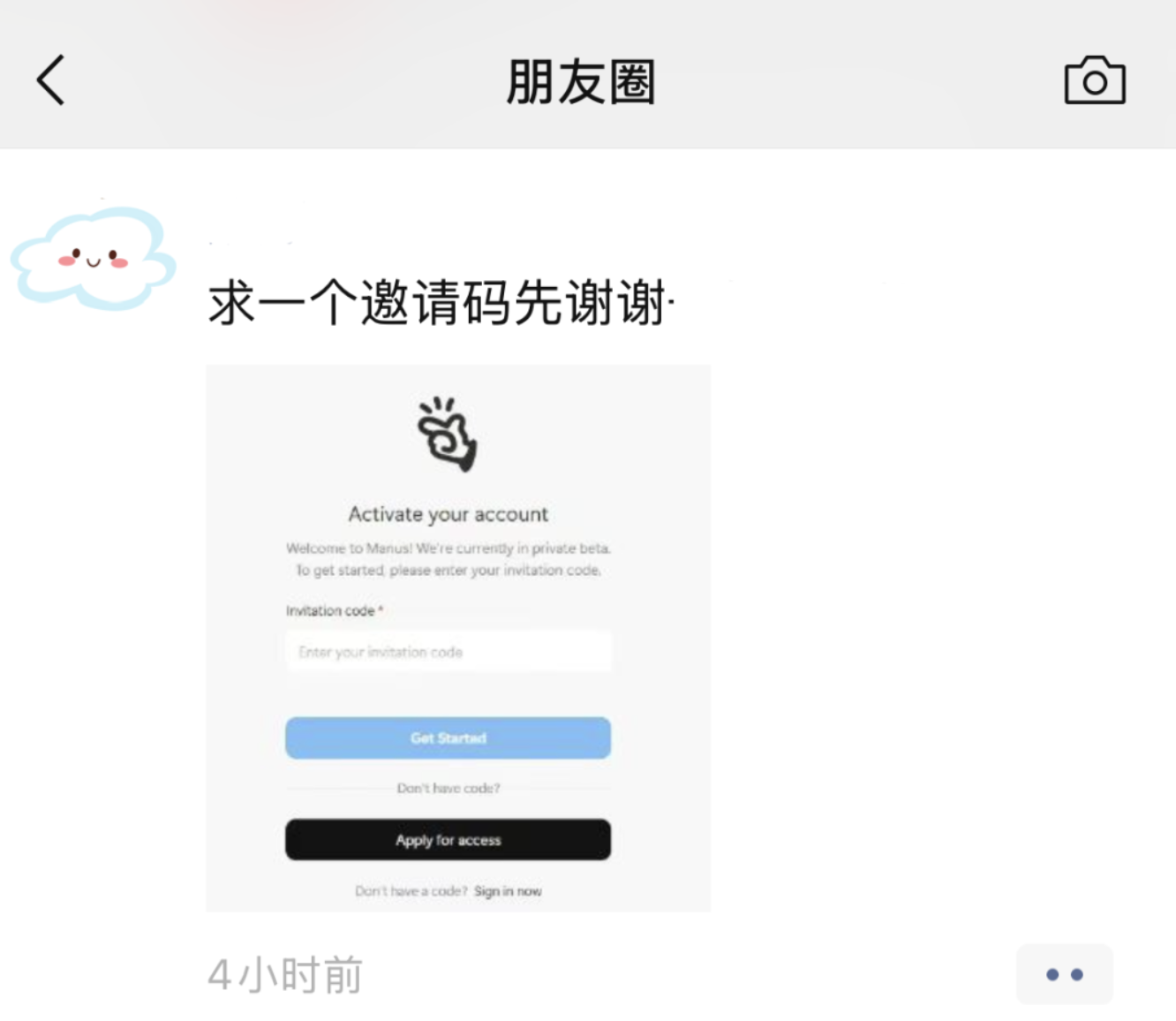The height and width of the screenshot is (1021, 1176).
Task: Tap the Don't have a code? bottom text
Action: (x=411, y=891)
